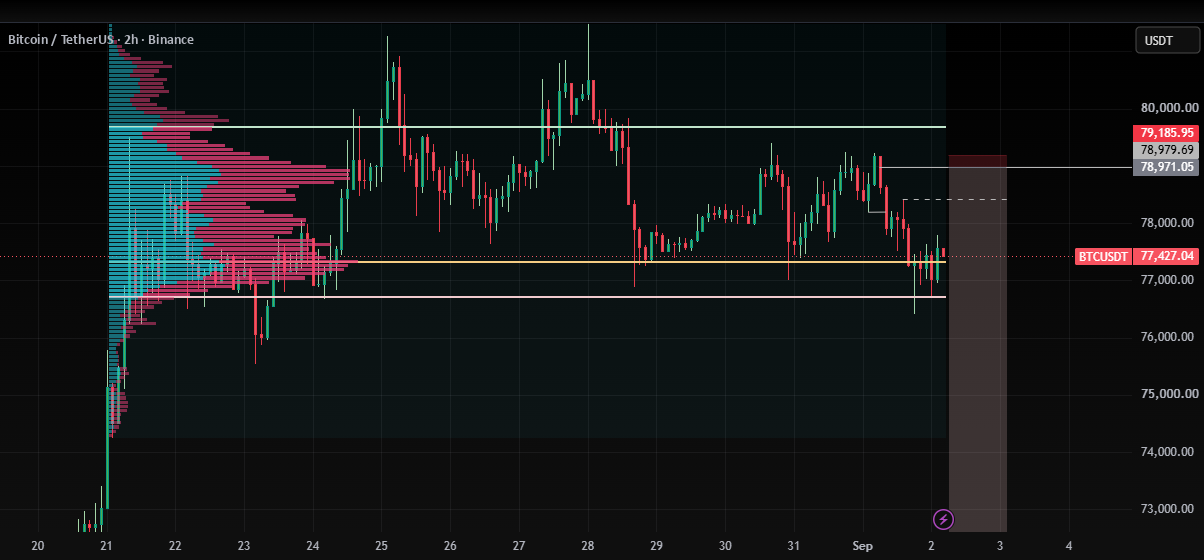Click the 28 date label on time axis
Viewport: 1204px width, 560px height.
point(587,546)
